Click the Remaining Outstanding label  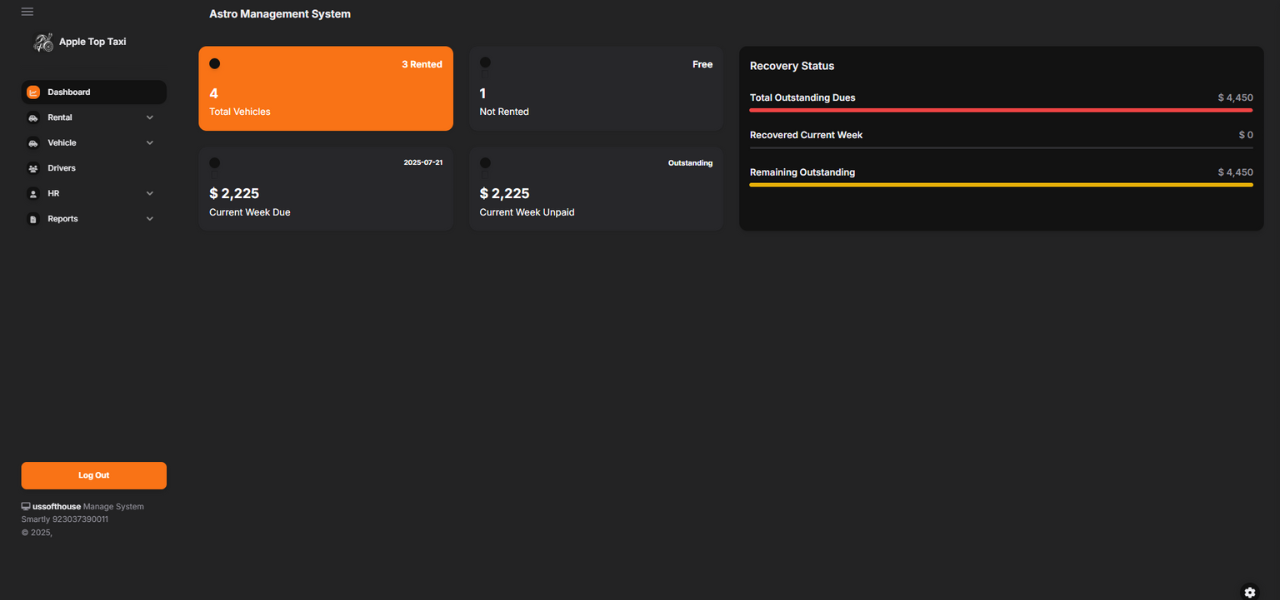pyautogui.click(x=803, y=172)
